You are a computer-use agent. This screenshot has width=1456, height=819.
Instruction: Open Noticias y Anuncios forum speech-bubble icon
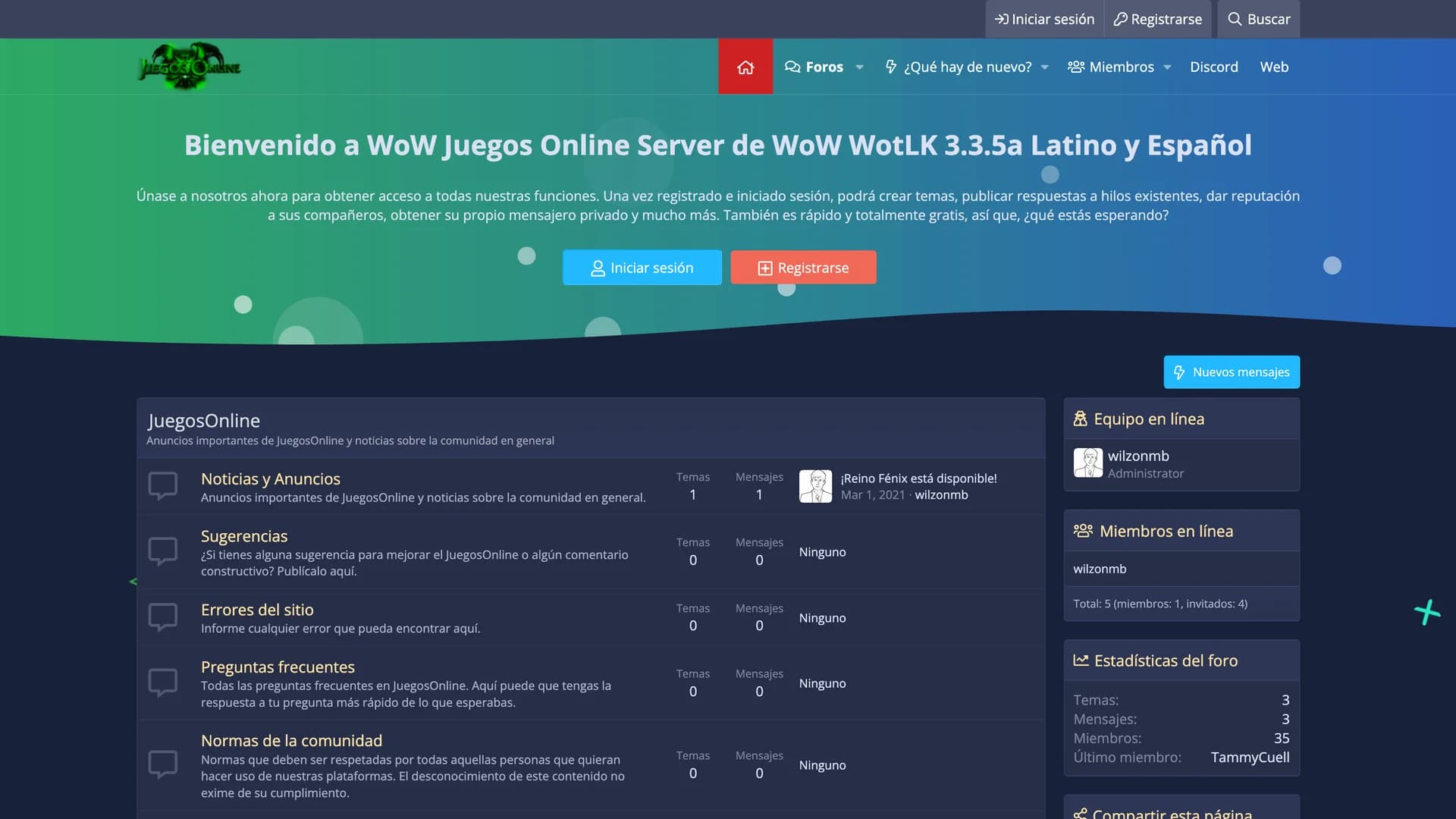(x=163, y=486)
